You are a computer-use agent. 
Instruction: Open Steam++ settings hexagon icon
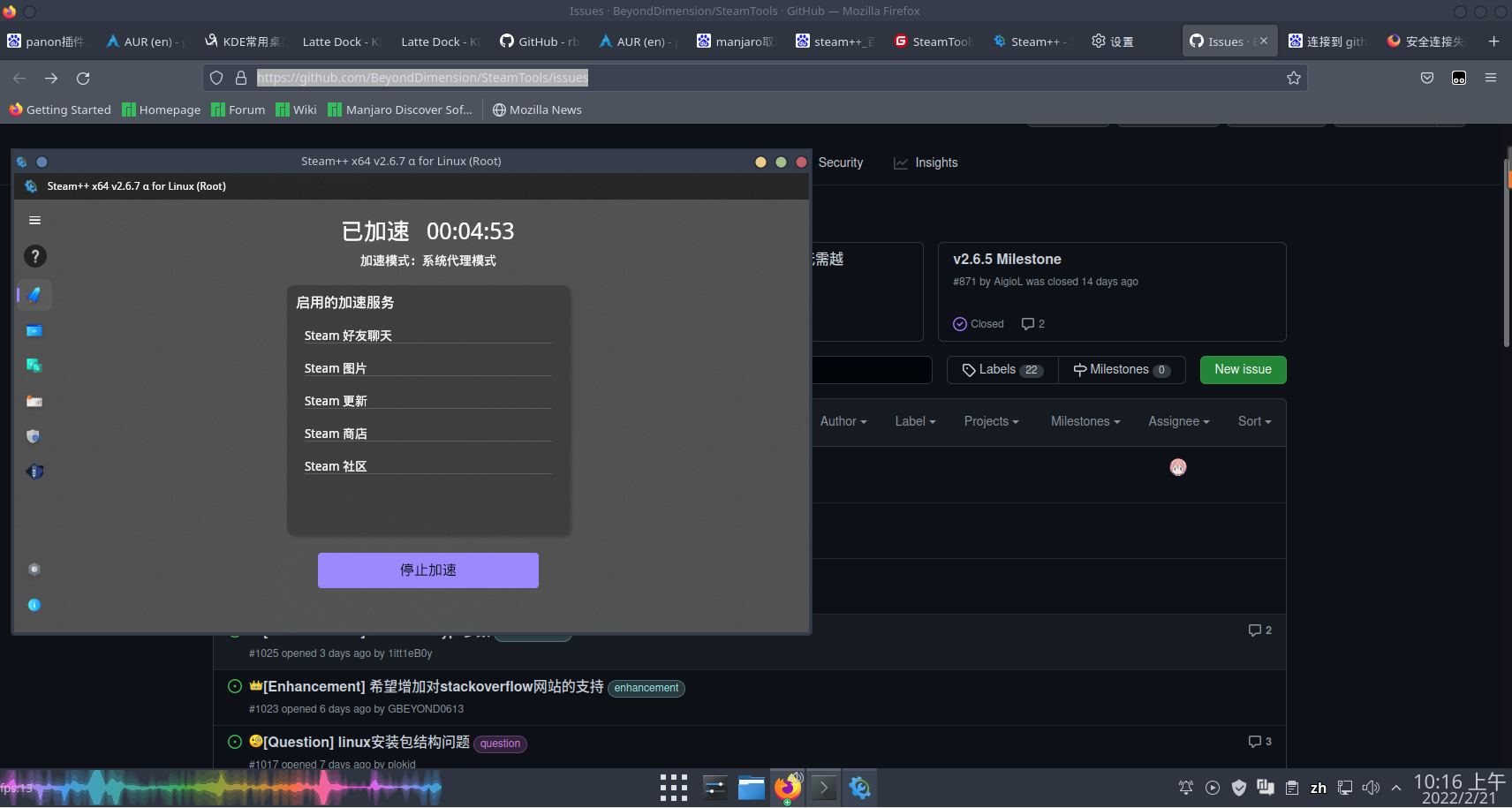point(34,570)
